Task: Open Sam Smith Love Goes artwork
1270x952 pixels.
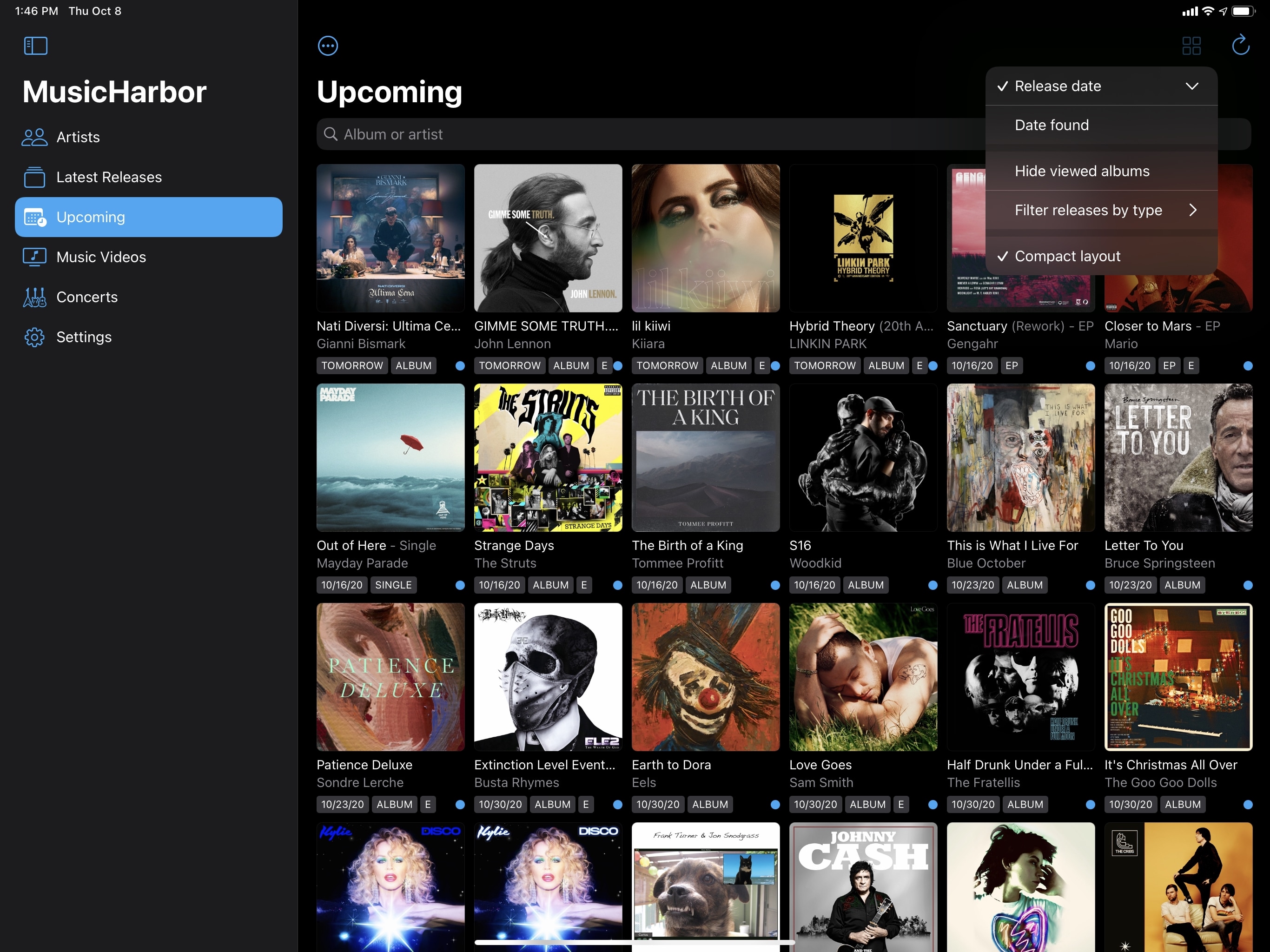Action: tap(863, 677)
